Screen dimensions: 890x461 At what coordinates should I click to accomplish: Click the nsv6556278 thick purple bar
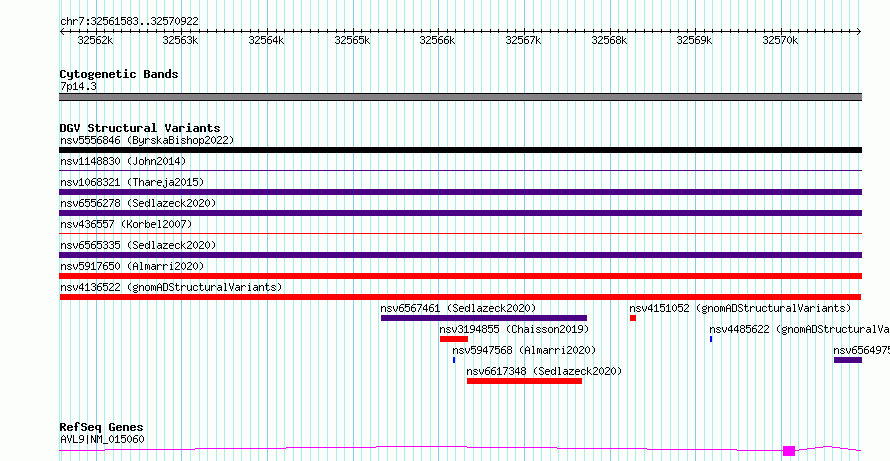point(460,213)
